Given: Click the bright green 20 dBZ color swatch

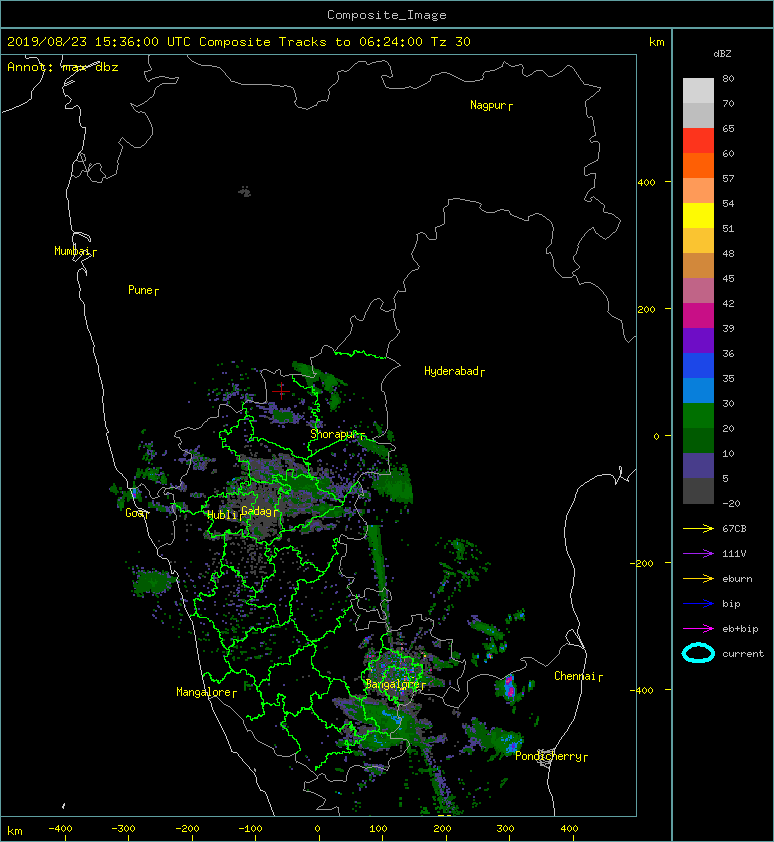Looking at the screenshot, I should (x=698, y=415).
